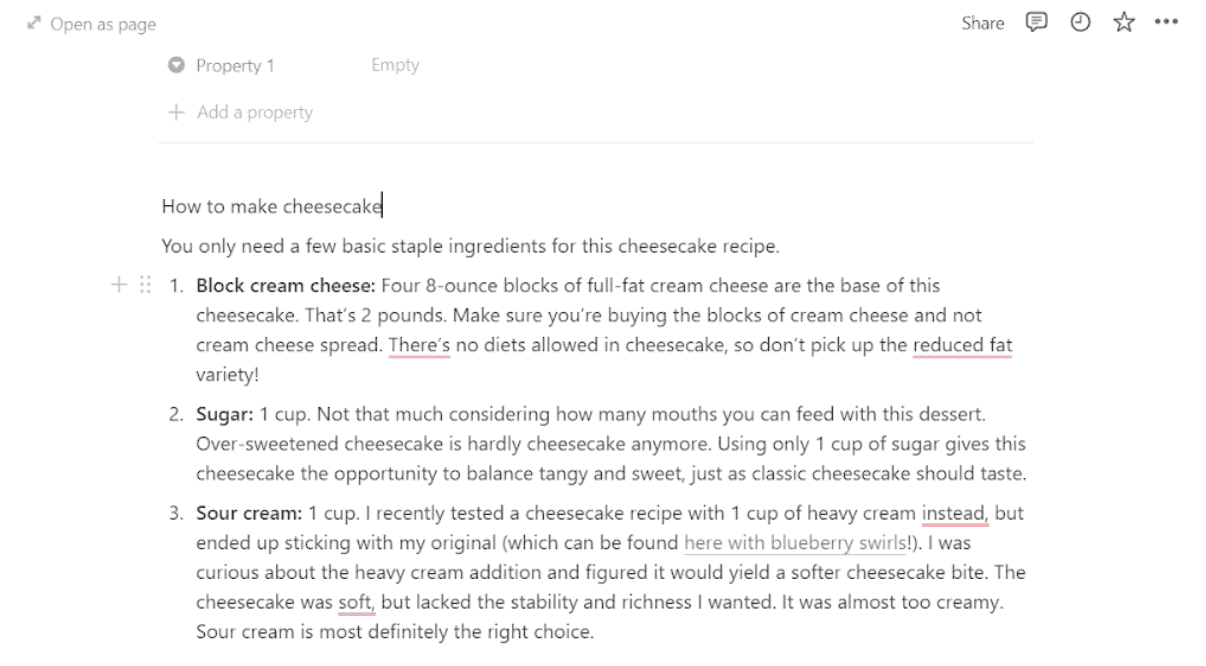The width and height of the screenshot is (1206, 666).
Task: Open the Property 1 name menu
Action: point(235,66)
